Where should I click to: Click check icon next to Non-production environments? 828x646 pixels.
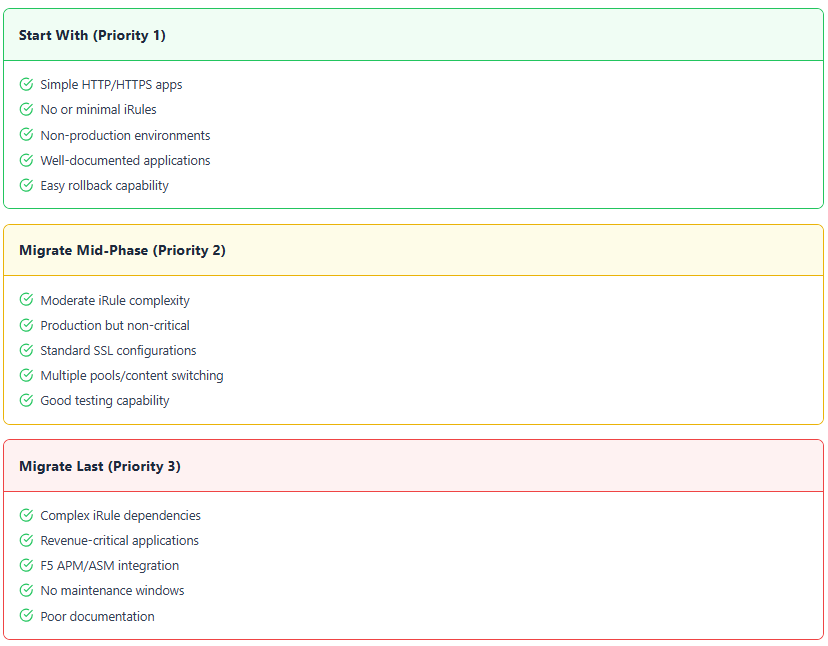[26, 135]
